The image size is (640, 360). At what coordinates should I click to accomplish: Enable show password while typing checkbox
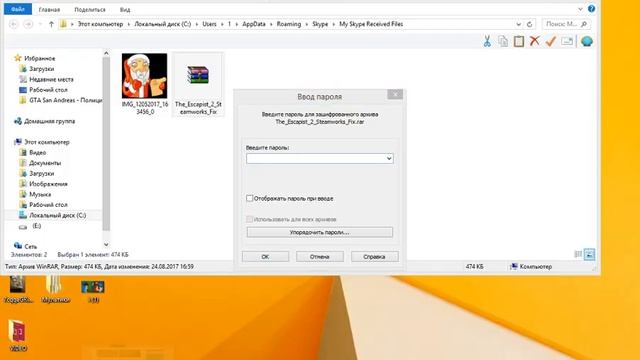tap(249, 198)
